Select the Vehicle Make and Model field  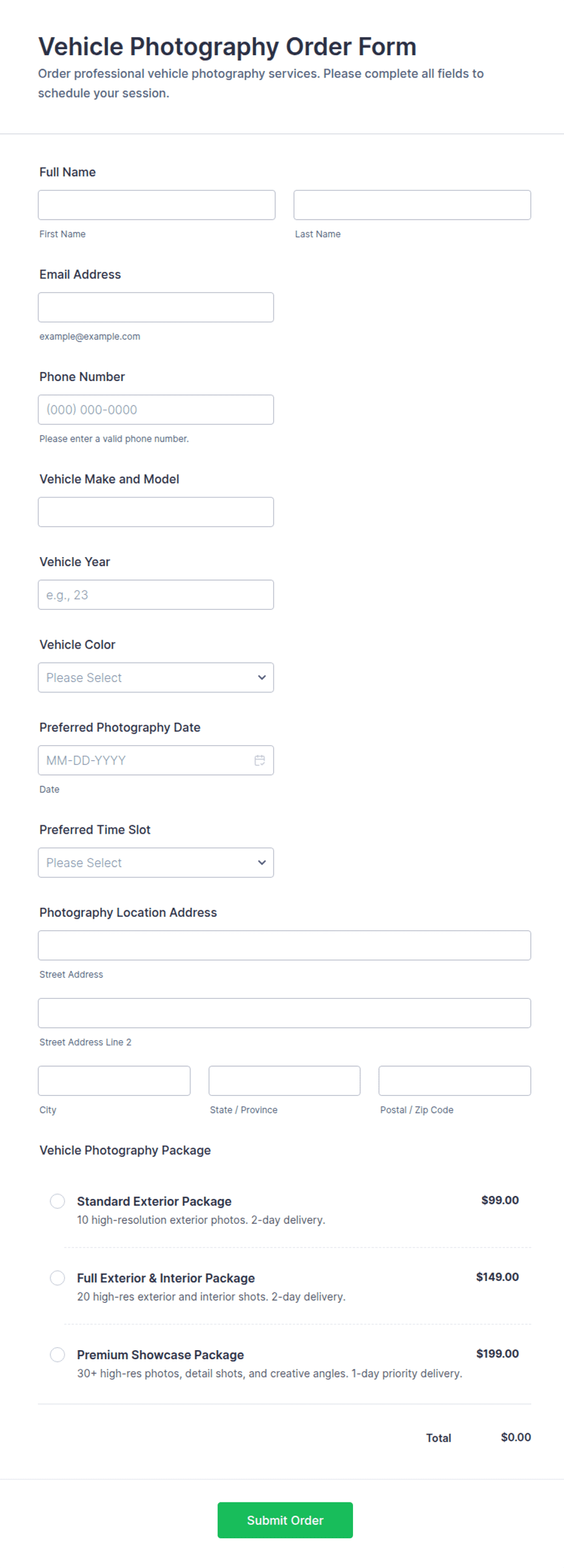click(x=156, y=512)
